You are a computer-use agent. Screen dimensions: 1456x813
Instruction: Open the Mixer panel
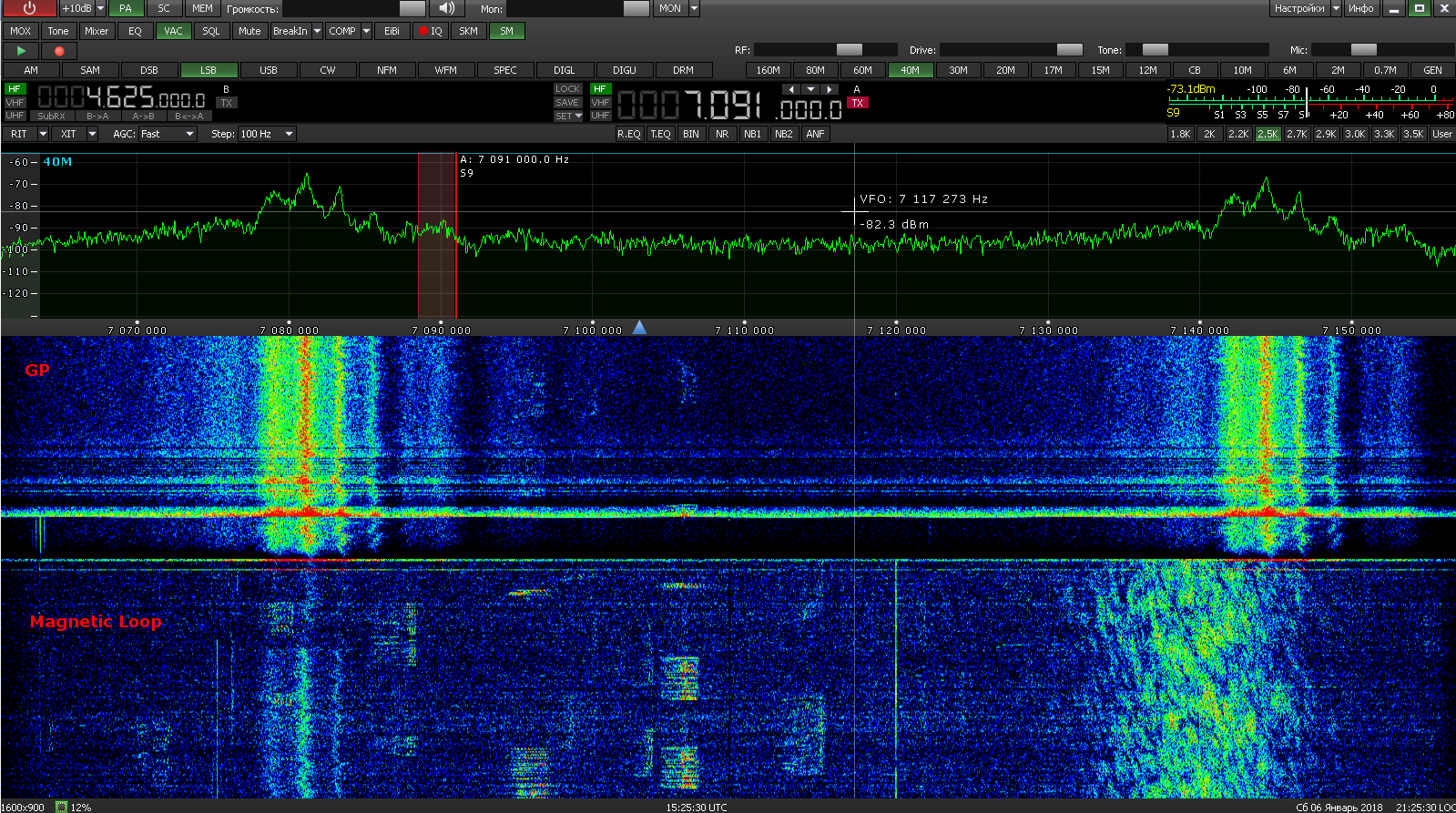pyautogui.click(x=97, y=31)
